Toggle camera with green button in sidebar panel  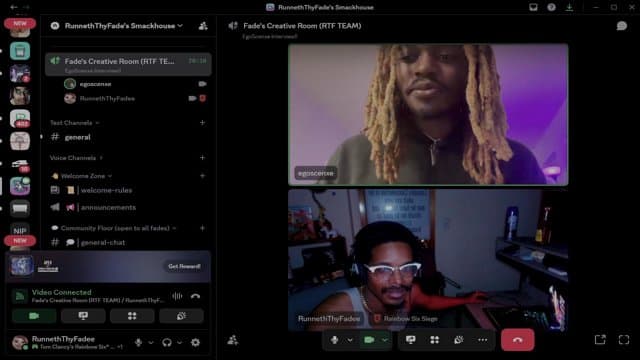coord(34,316)
